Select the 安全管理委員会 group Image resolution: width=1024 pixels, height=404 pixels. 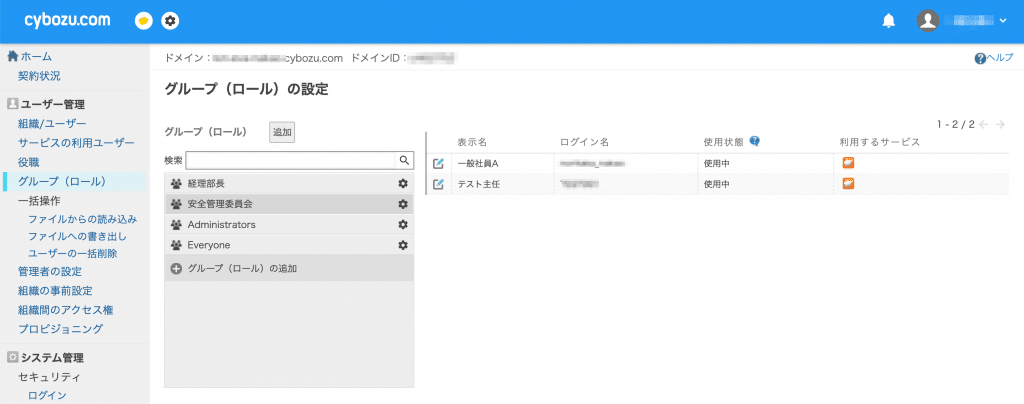pyautogui.click(x=289, y=204)
